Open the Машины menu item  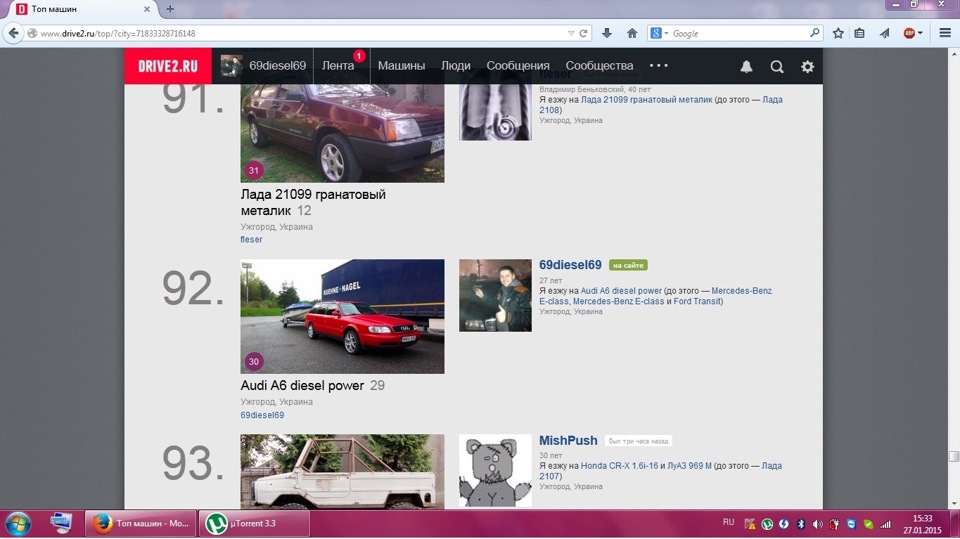(401, 66)
